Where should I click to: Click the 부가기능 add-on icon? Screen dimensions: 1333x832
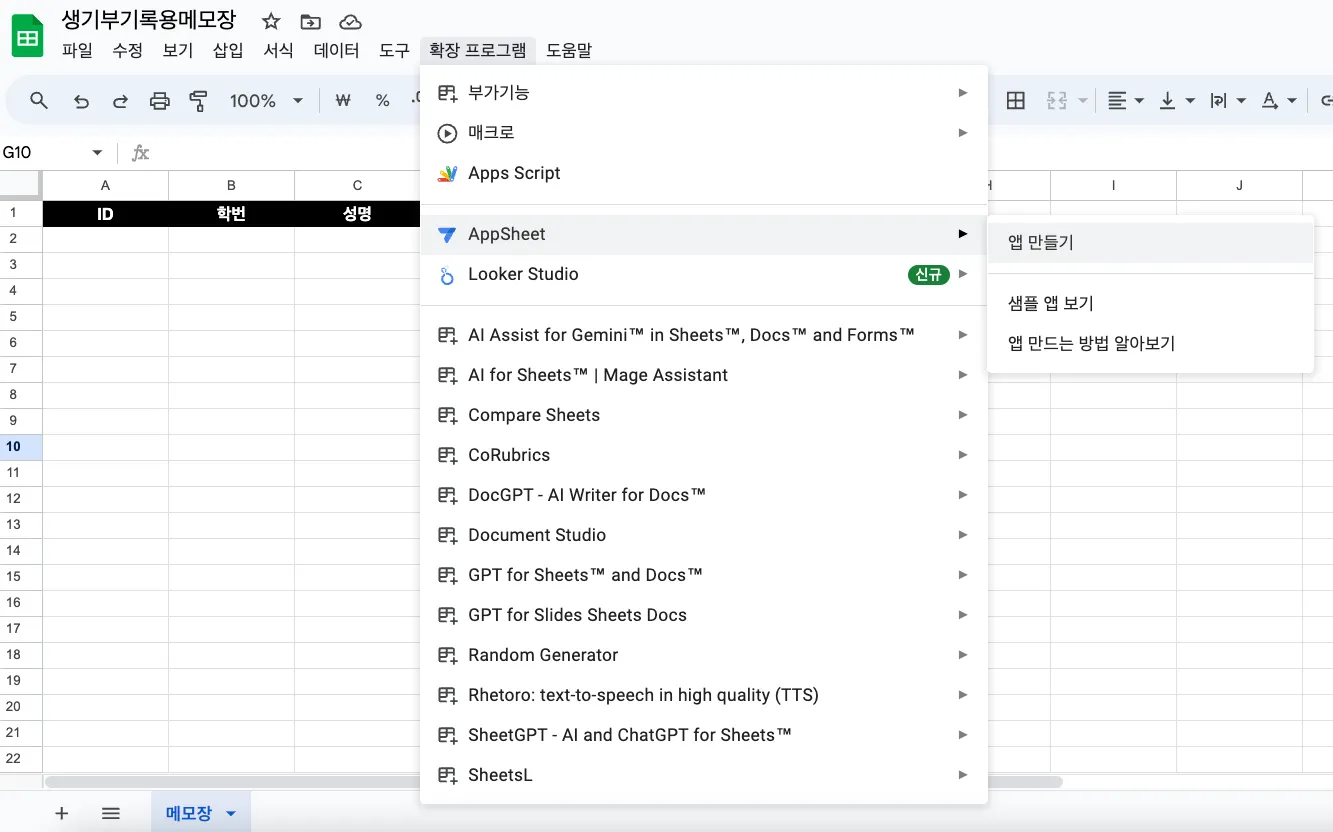(448, 93)
